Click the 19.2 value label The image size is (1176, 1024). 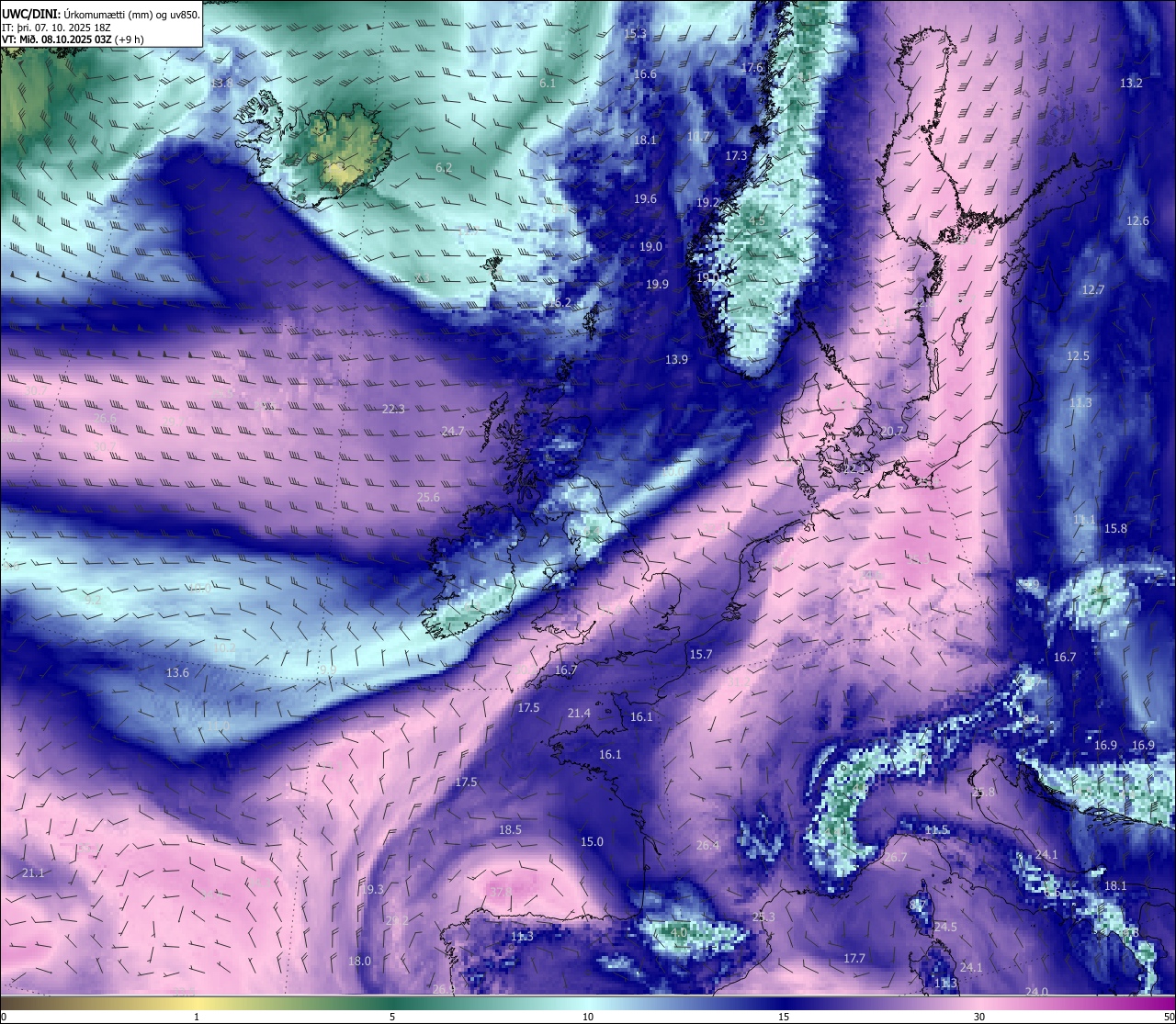(707, 203)
